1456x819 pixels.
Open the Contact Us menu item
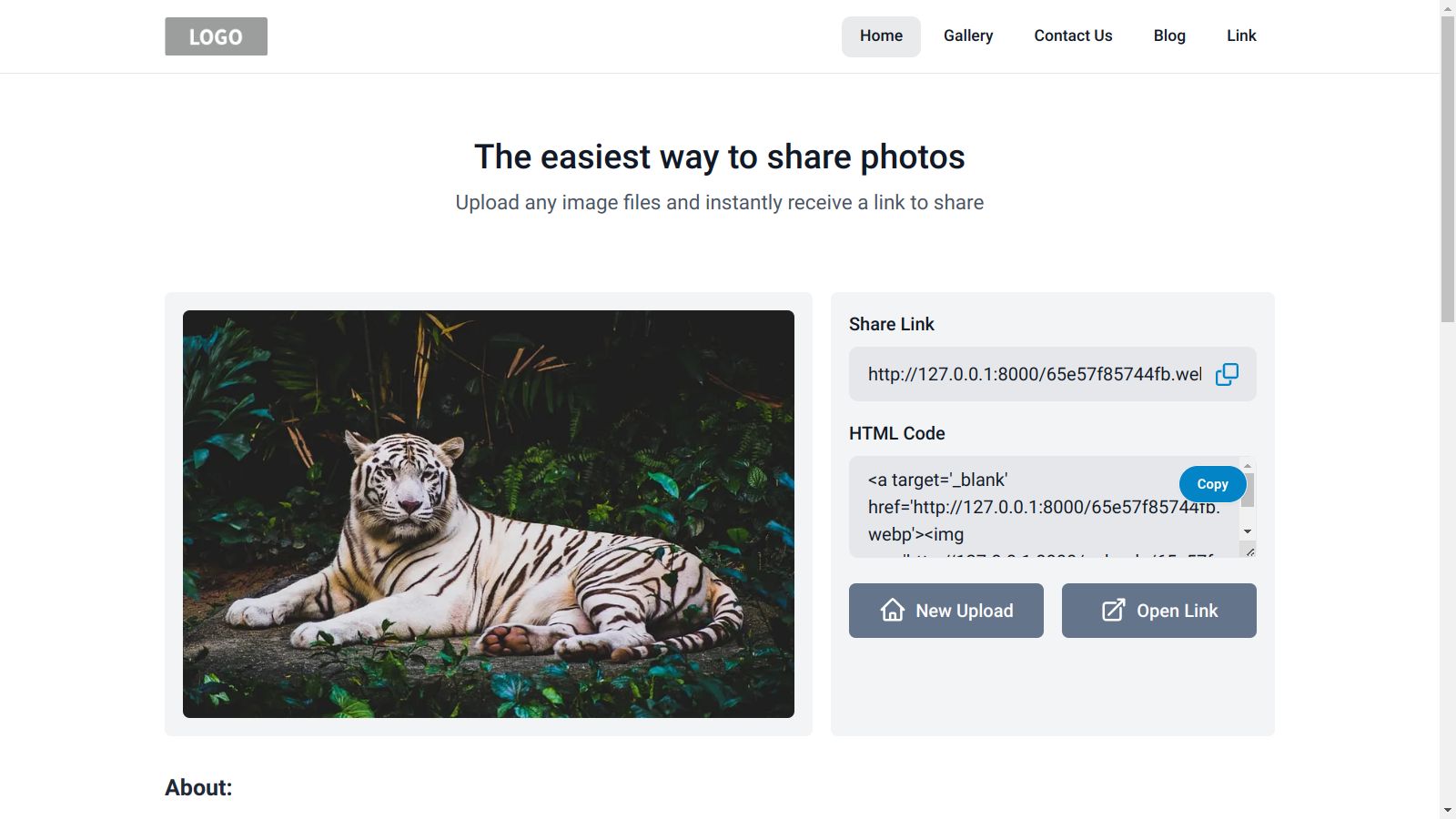tap(1073, 36)
